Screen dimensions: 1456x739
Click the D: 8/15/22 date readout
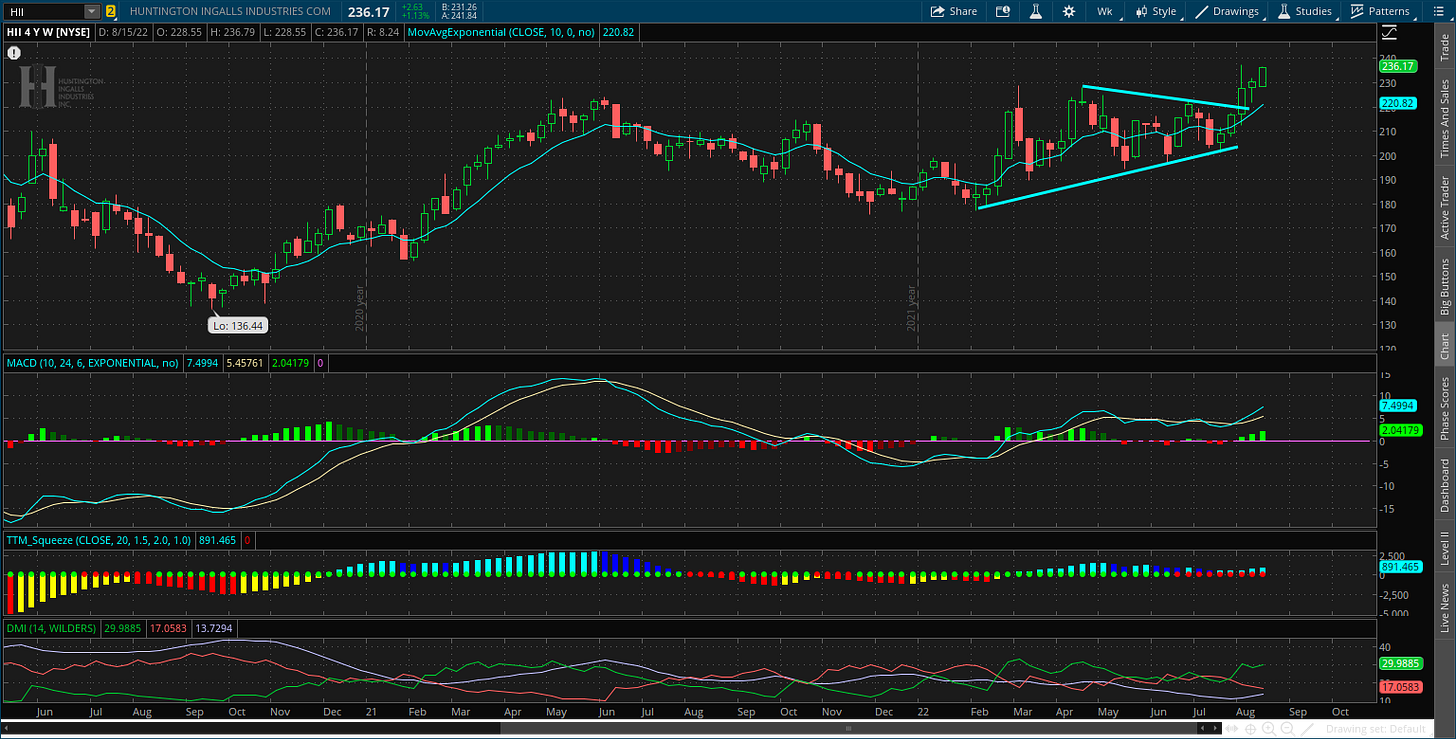pyautogui.click(x=123, y=32)
